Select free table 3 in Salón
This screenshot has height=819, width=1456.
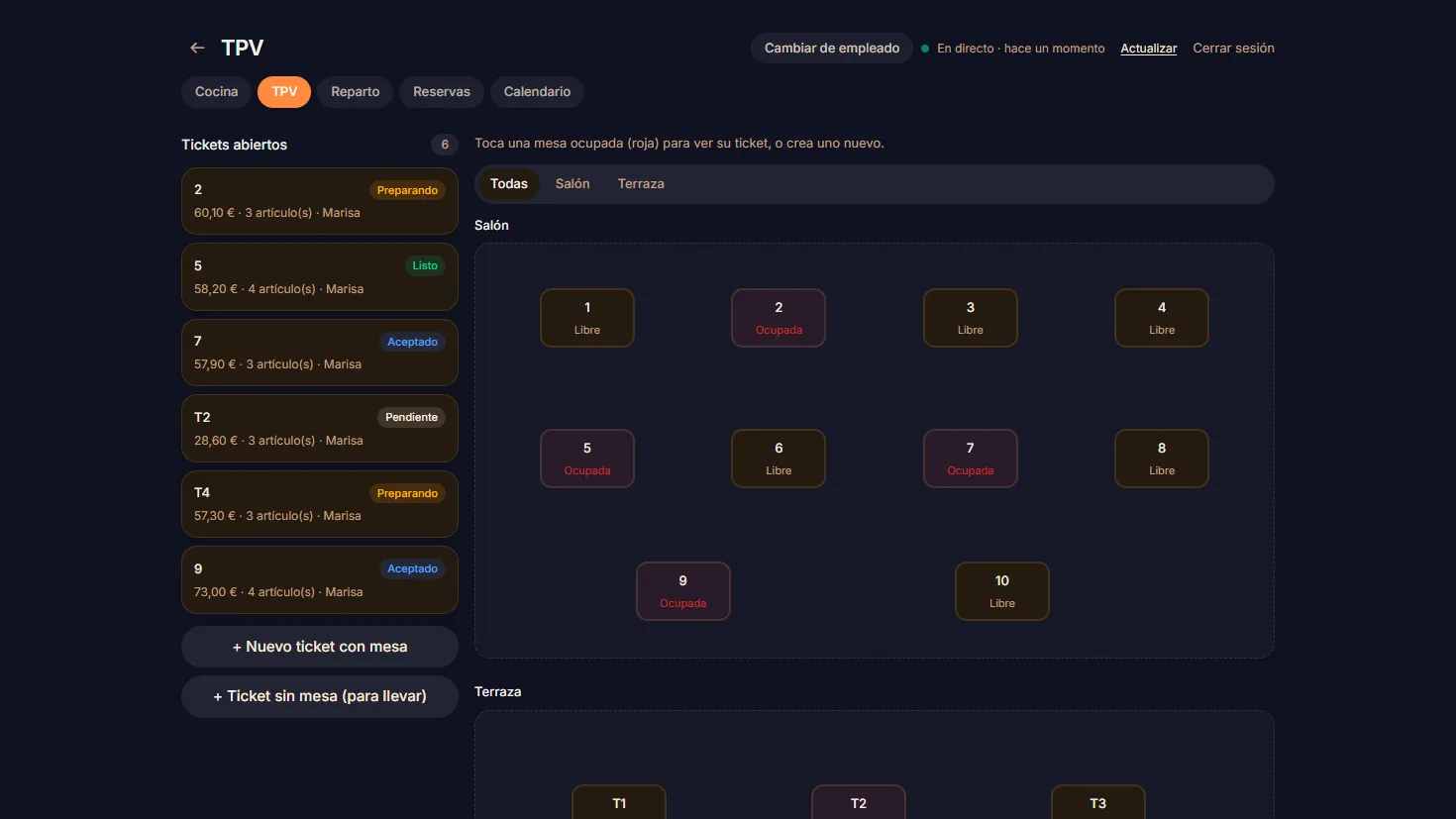coord(971,318)
